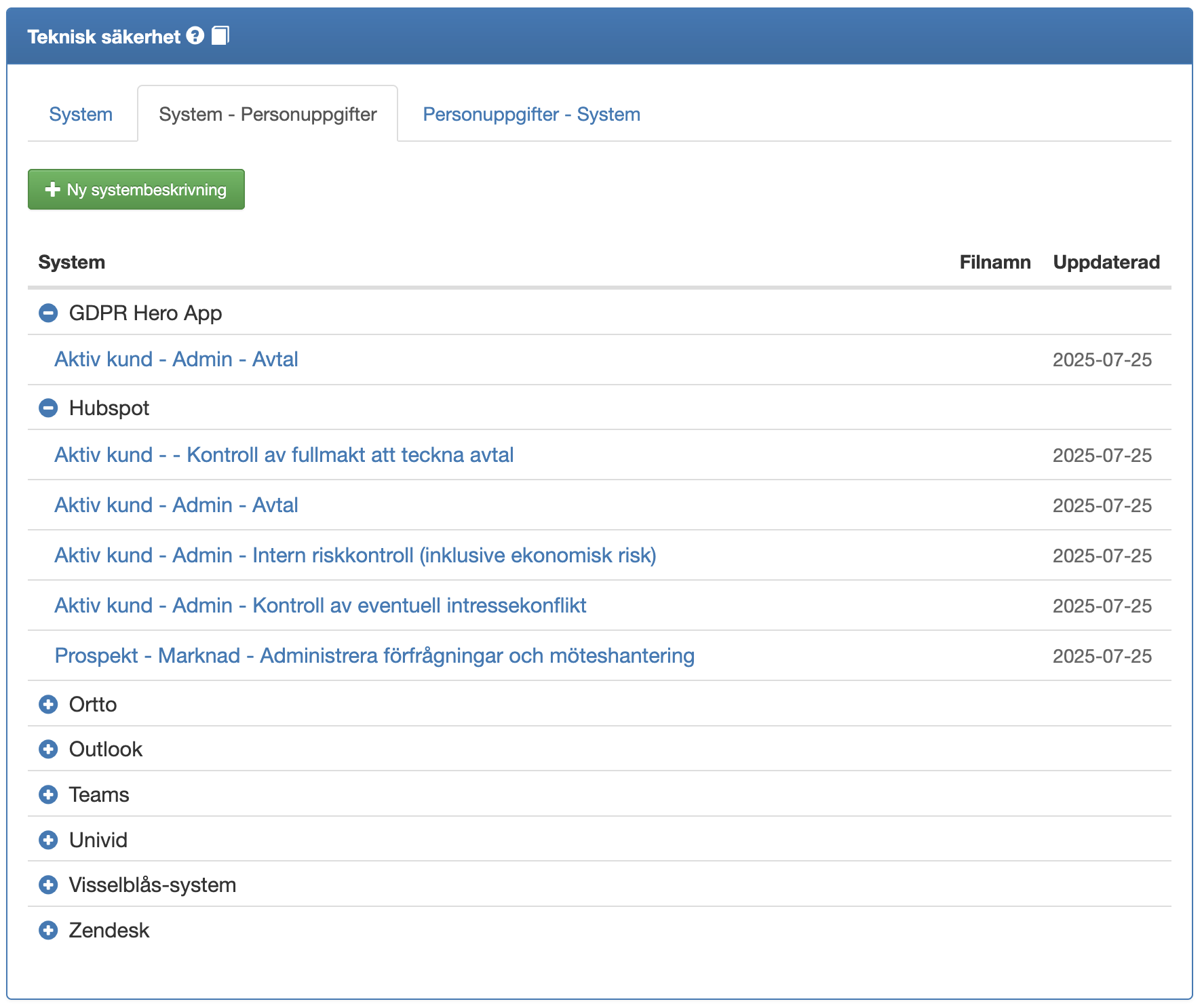Click the Ny systembeskrivning button
Image resolution: width=1202 pixels, height=1008 pixels.
(x=136, y=190)
